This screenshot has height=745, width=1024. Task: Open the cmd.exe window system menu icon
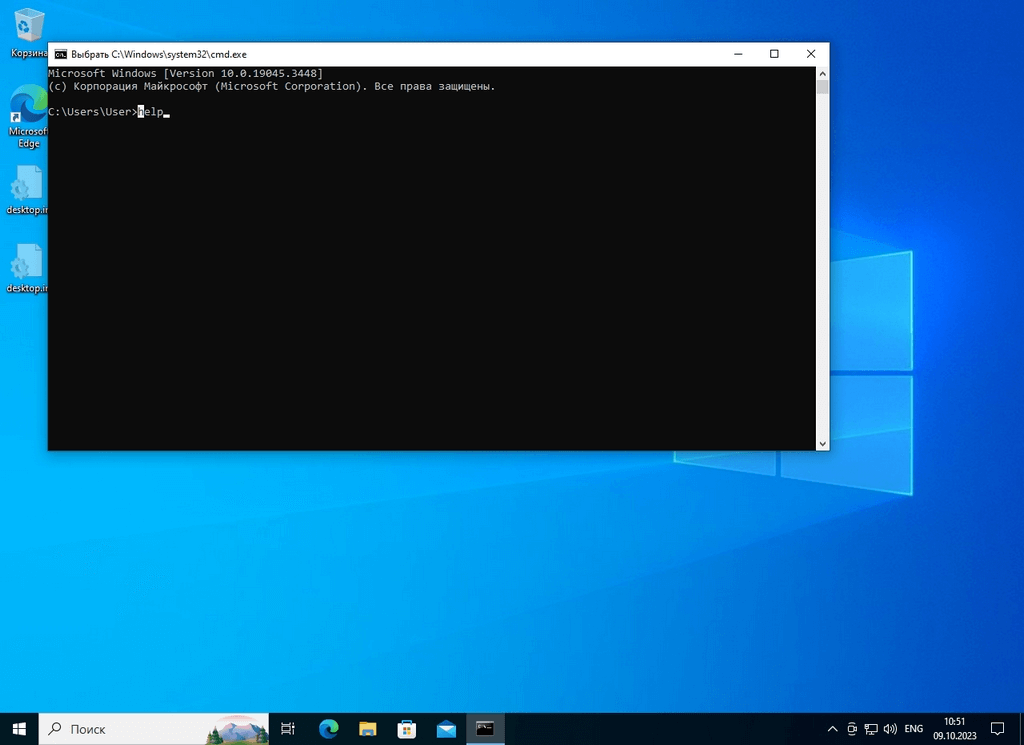pyautogui.click(x=61, y=54)
